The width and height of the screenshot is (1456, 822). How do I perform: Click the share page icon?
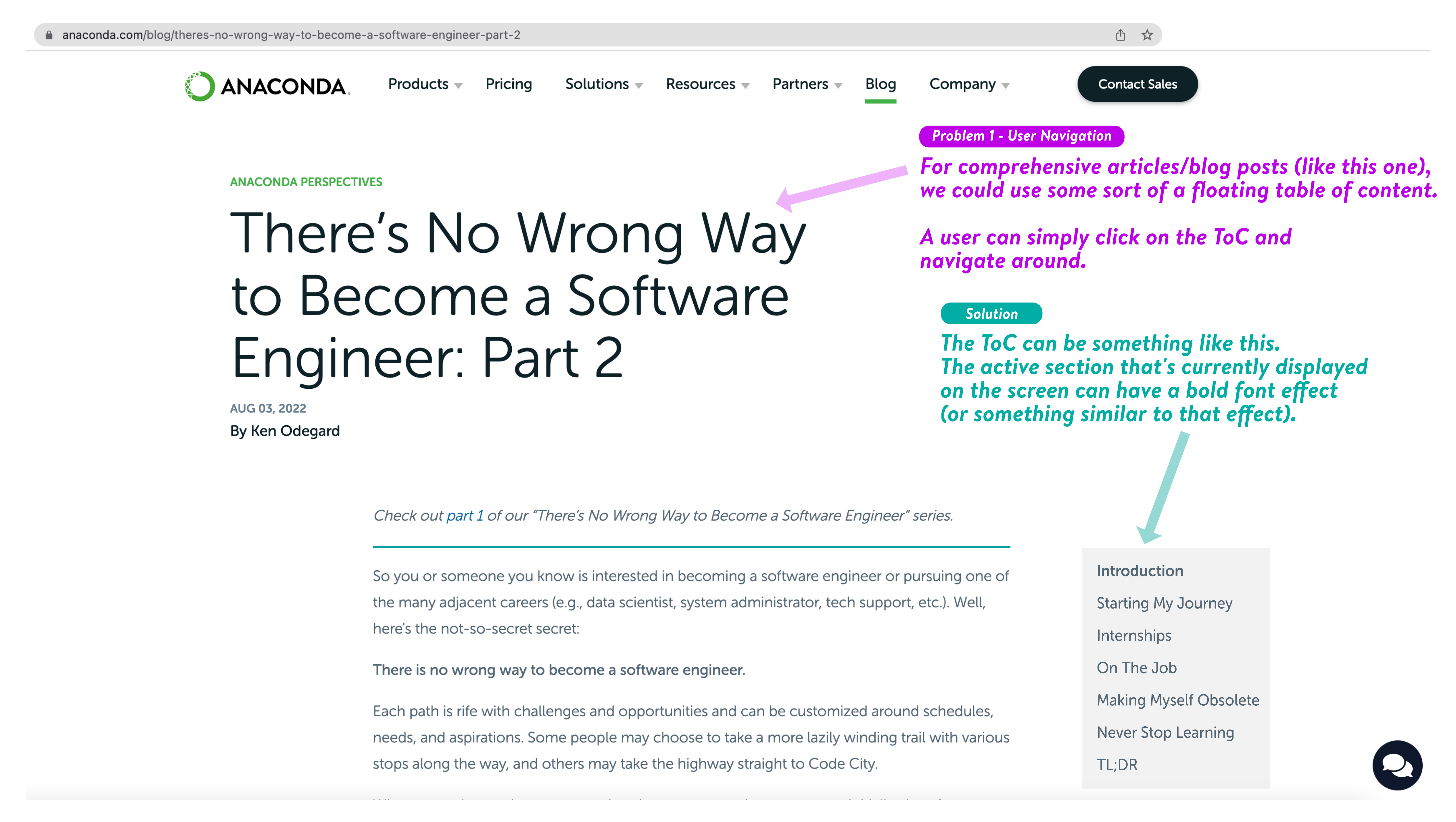click(x=1120, y=35)
